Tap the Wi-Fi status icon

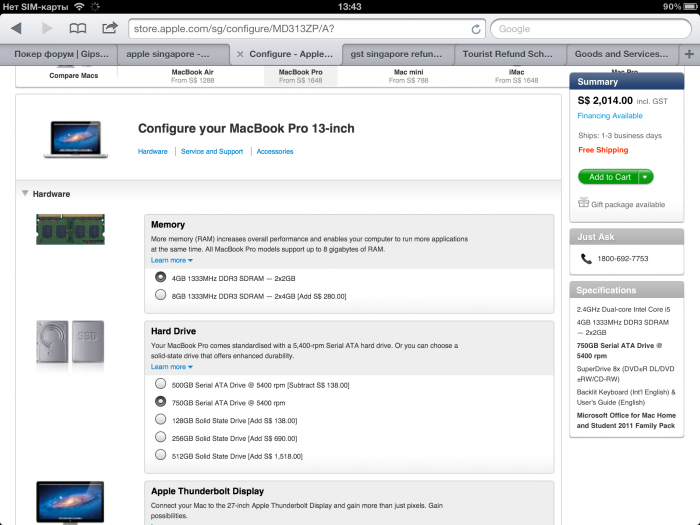pyautogui.click(x=79, y=6)
